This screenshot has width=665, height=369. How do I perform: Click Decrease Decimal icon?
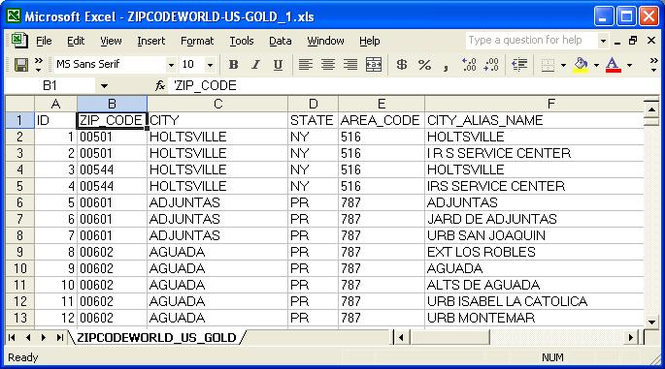click(x=491, y=65)
